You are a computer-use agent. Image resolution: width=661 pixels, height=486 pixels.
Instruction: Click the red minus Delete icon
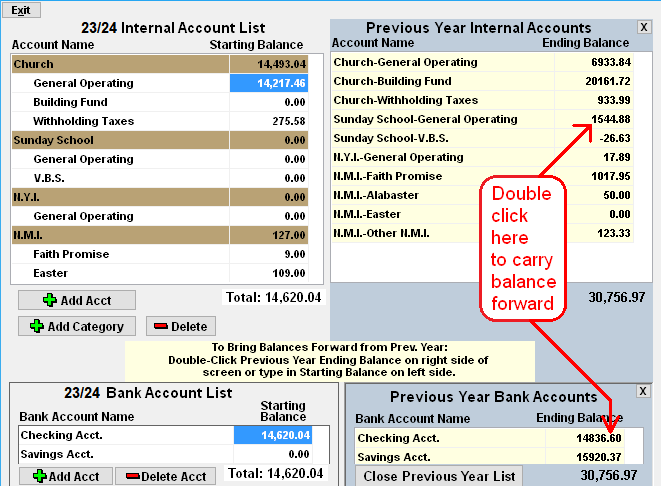click(160, 326)
